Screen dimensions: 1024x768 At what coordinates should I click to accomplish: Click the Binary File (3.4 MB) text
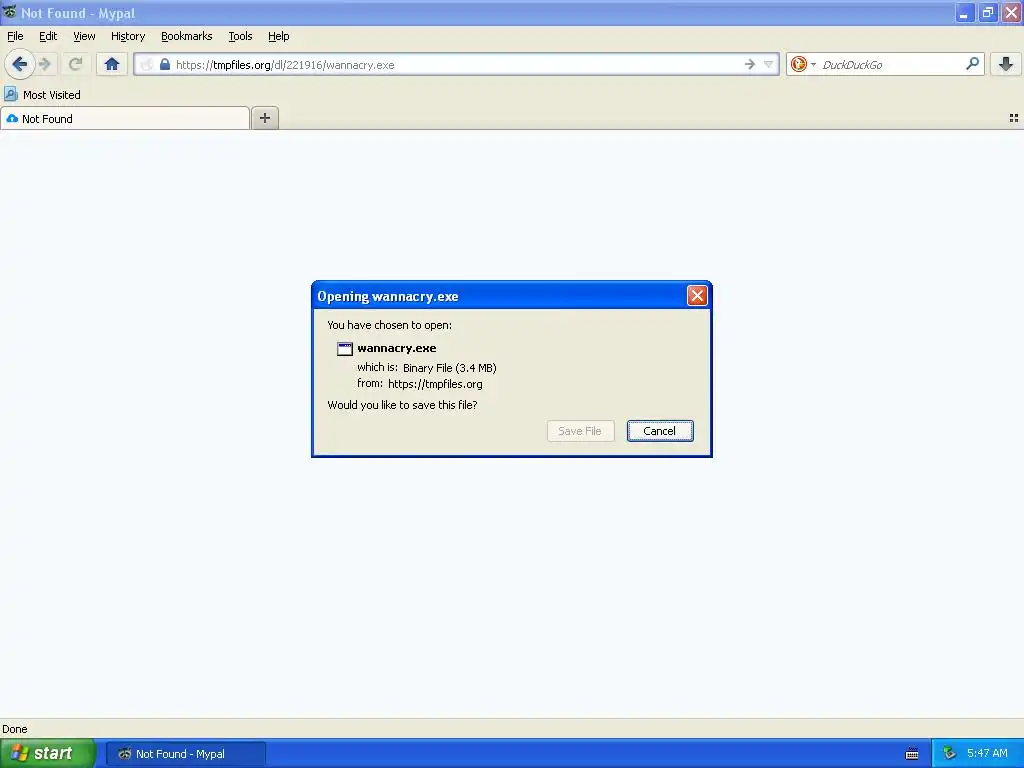pyautogui.click(x=449, y=368)
